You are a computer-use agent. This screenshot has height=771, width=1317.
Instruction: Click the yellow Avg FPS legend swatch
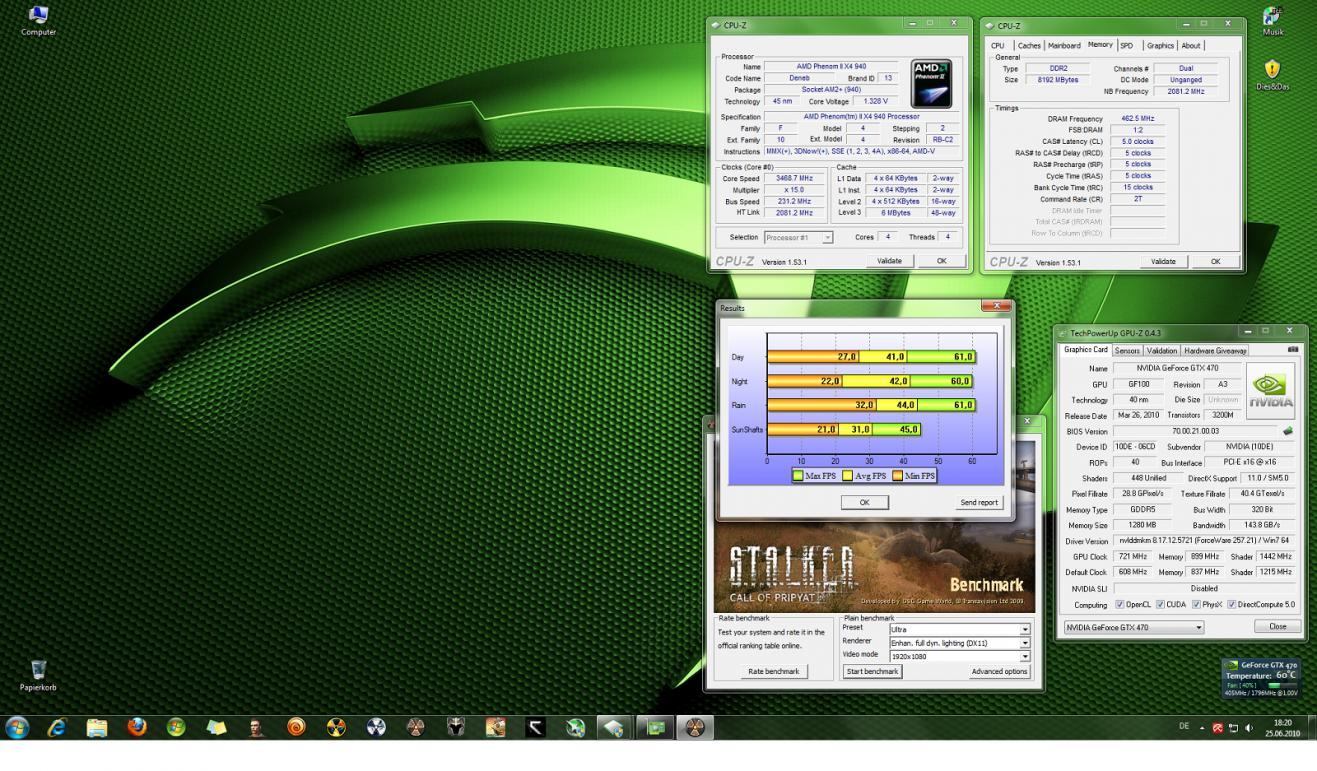(847, 476)
